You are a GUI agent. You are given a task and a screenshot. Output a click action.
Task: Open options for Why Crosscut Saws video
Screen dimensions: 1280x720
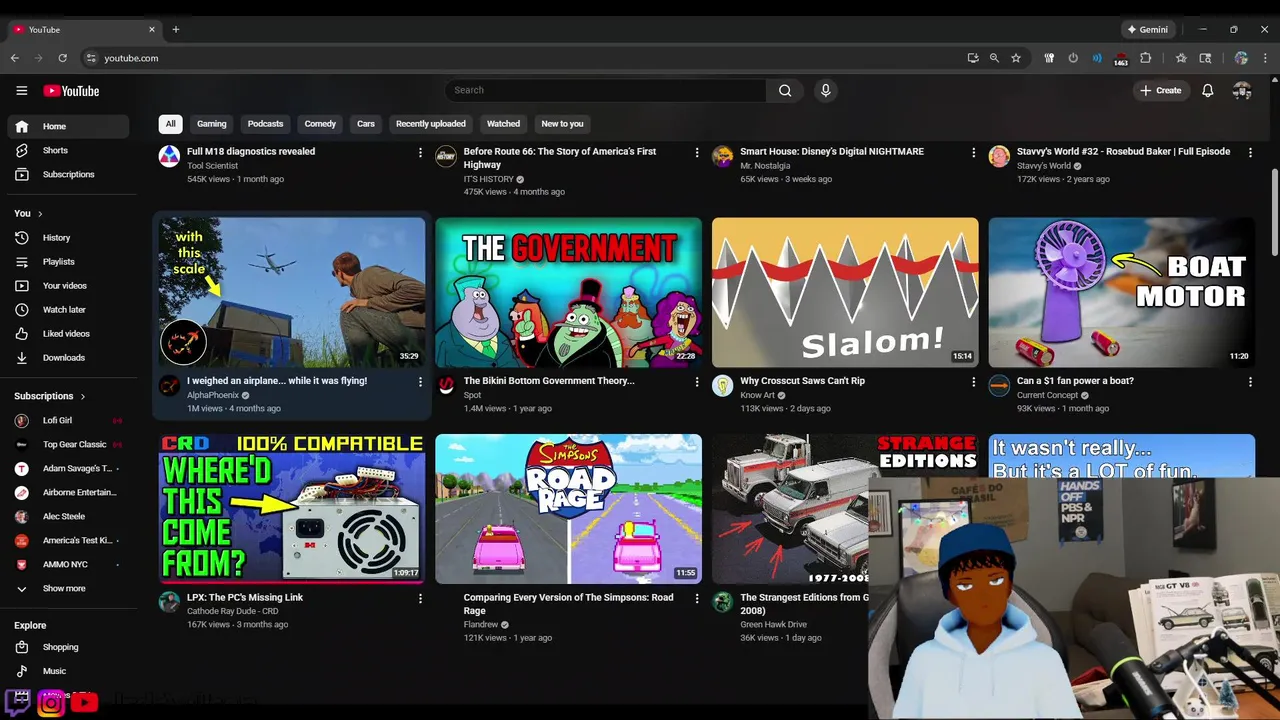pyautogui.click(x=973, y=382)
